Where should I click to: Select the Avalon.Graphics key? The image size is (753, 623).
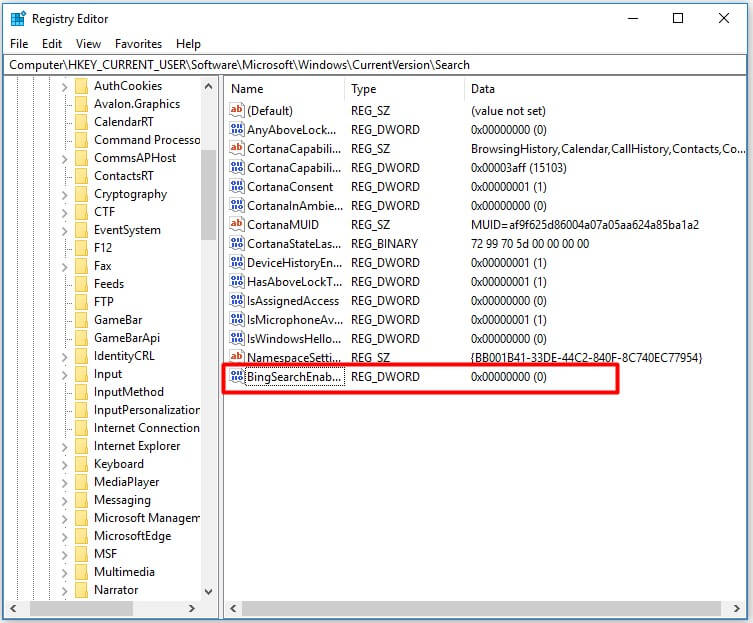coord(137,104)
